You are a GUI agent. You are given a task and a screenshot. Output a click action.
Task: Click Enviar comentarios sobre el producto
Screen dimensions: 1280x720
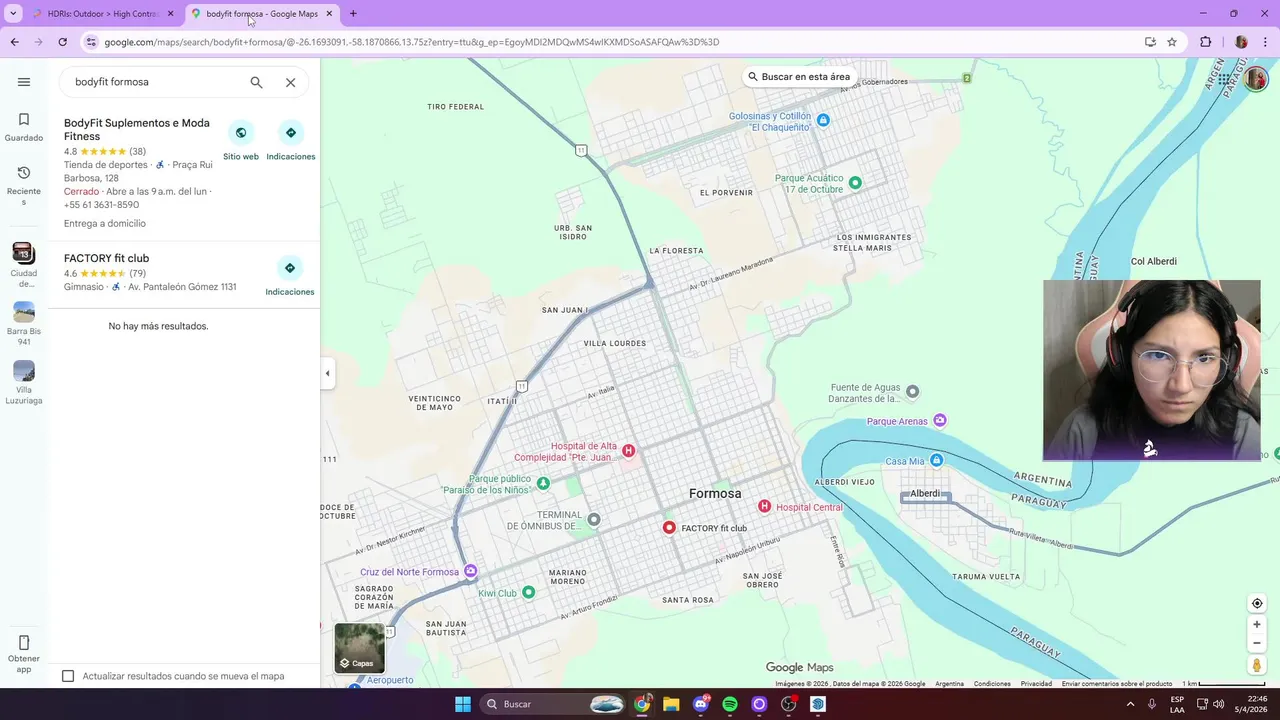pos(1117,684)
